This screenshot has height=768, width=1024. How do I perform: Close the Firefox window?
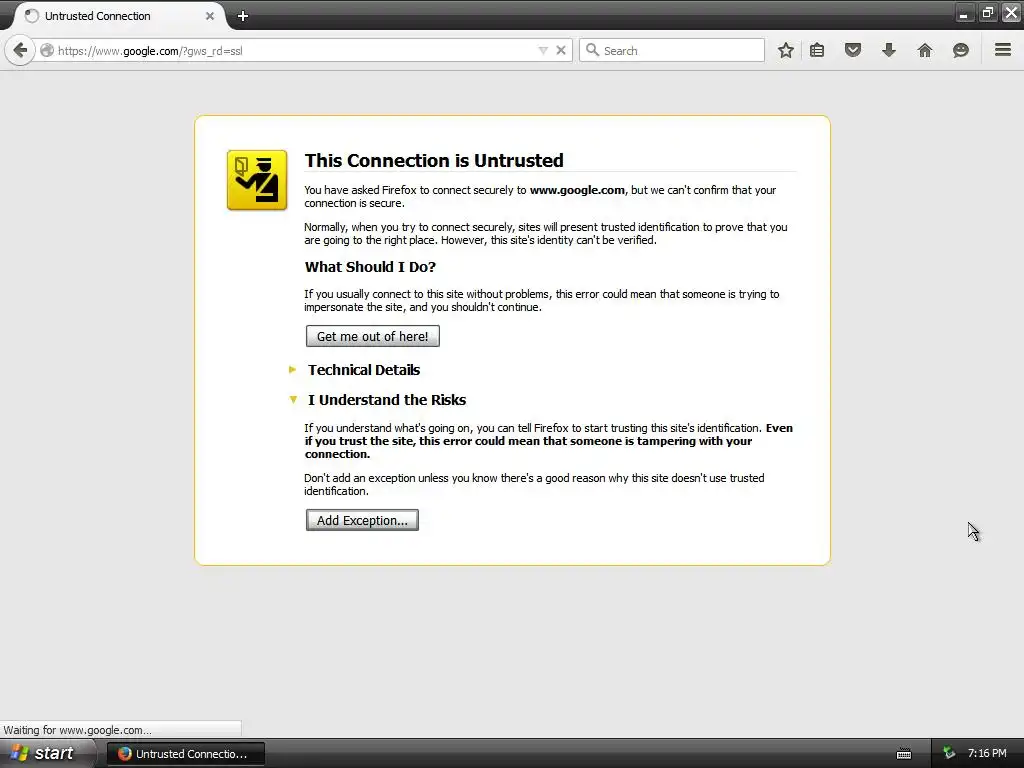tap(1011, 13)
